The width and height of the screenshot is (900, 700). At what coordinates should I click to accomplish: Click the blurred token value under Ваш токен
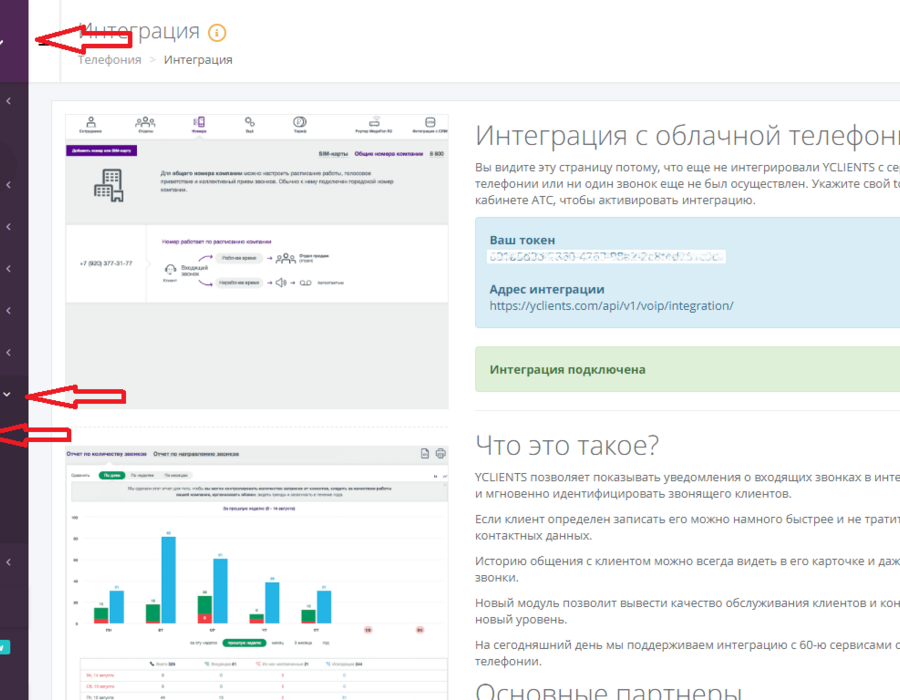pos(607,256)
